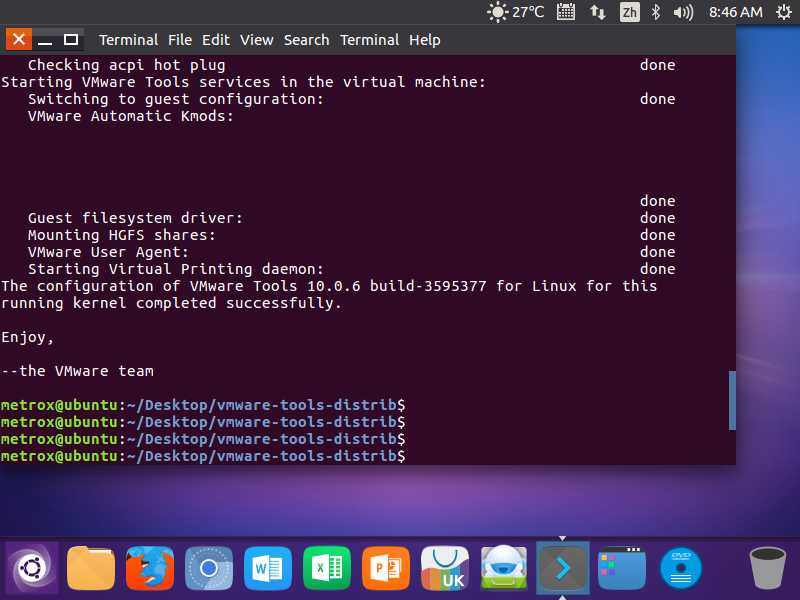Open the File menu
800x600 pixels.
tap(180, 40)
